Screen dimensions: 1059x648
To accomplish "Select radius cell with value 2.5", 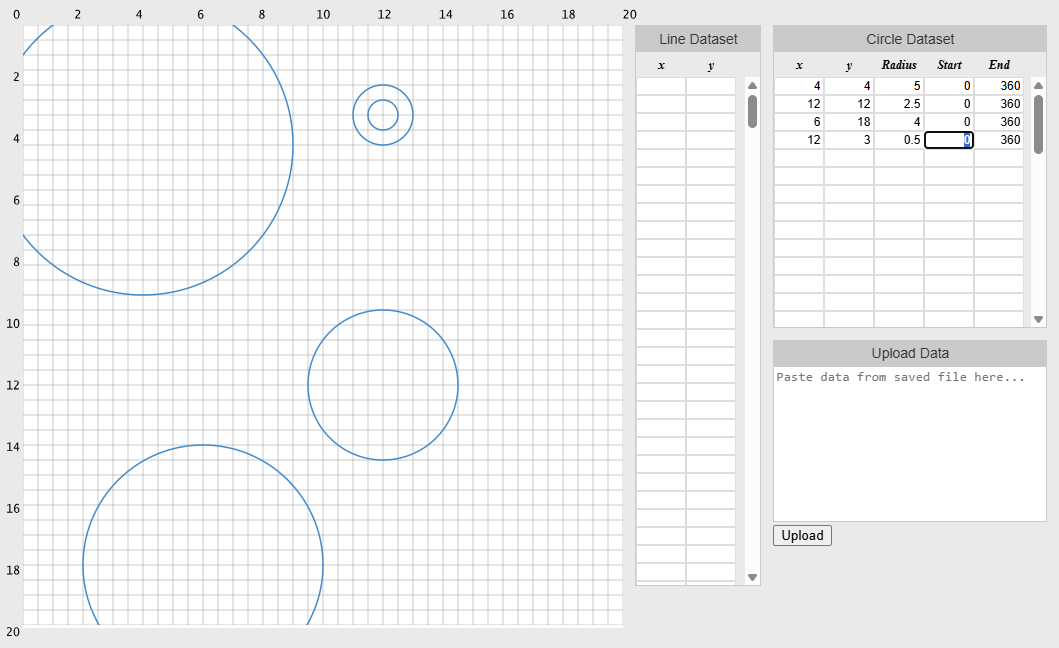I will pos(899,103).
